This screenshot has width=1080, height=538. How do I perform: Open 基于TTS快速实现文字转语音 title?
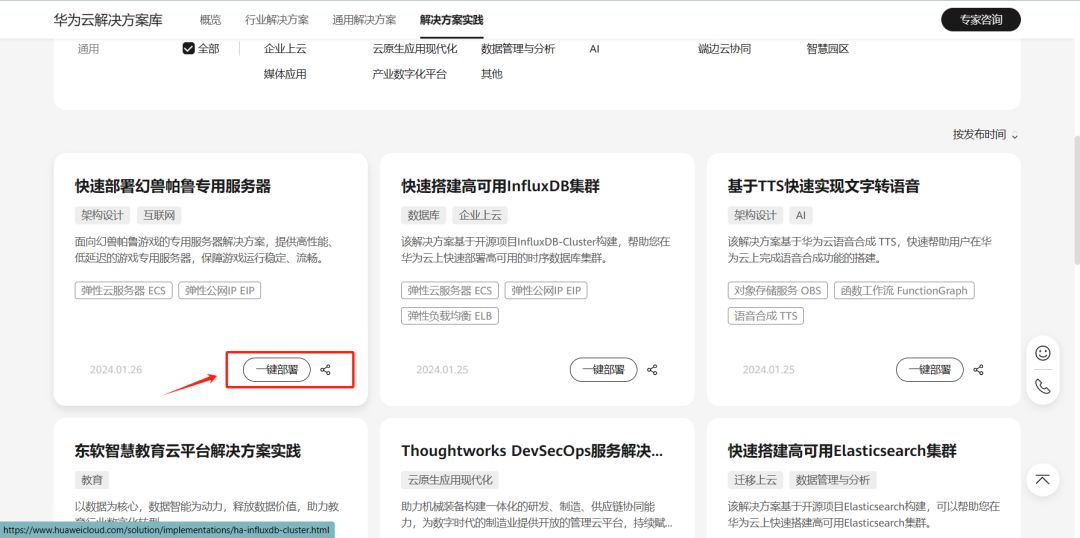coord(824,186)
